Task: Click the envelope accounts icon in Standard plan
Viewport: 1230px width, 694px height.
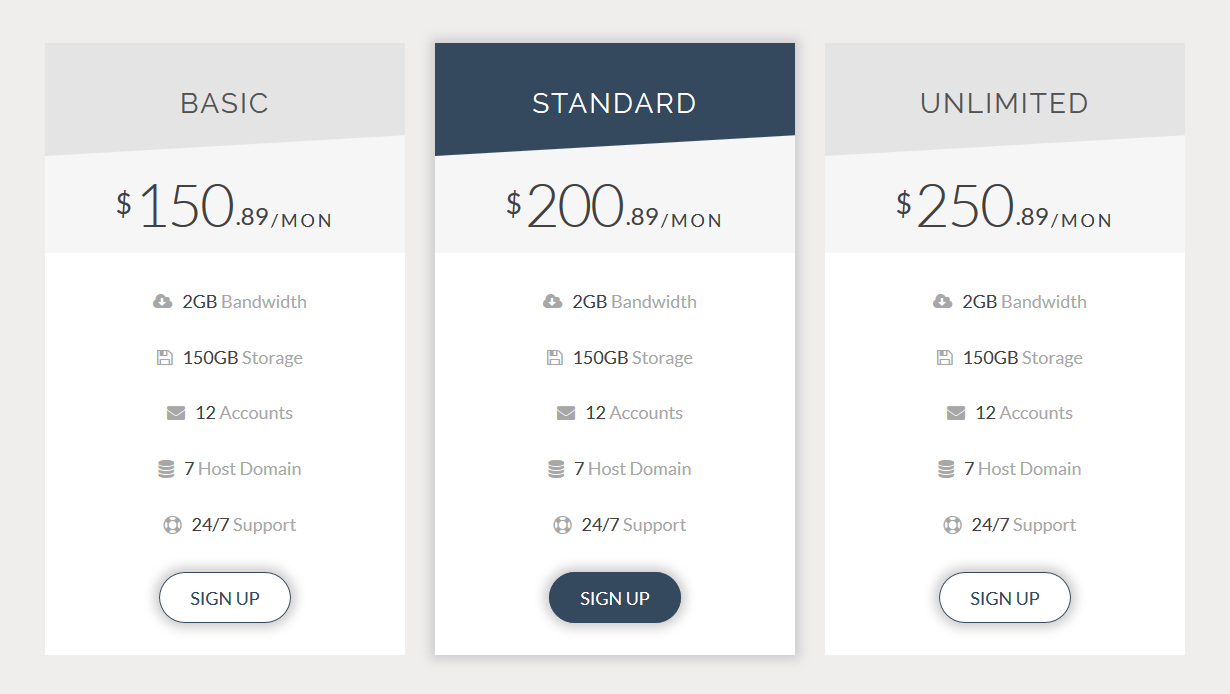Action: click(x=566, y=413)
